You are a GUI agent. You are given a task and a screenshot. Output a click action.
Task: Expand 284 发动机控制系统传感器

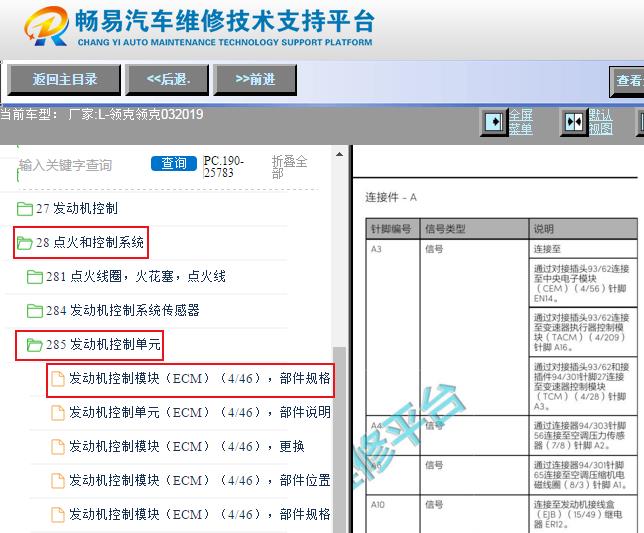point(123,311)
